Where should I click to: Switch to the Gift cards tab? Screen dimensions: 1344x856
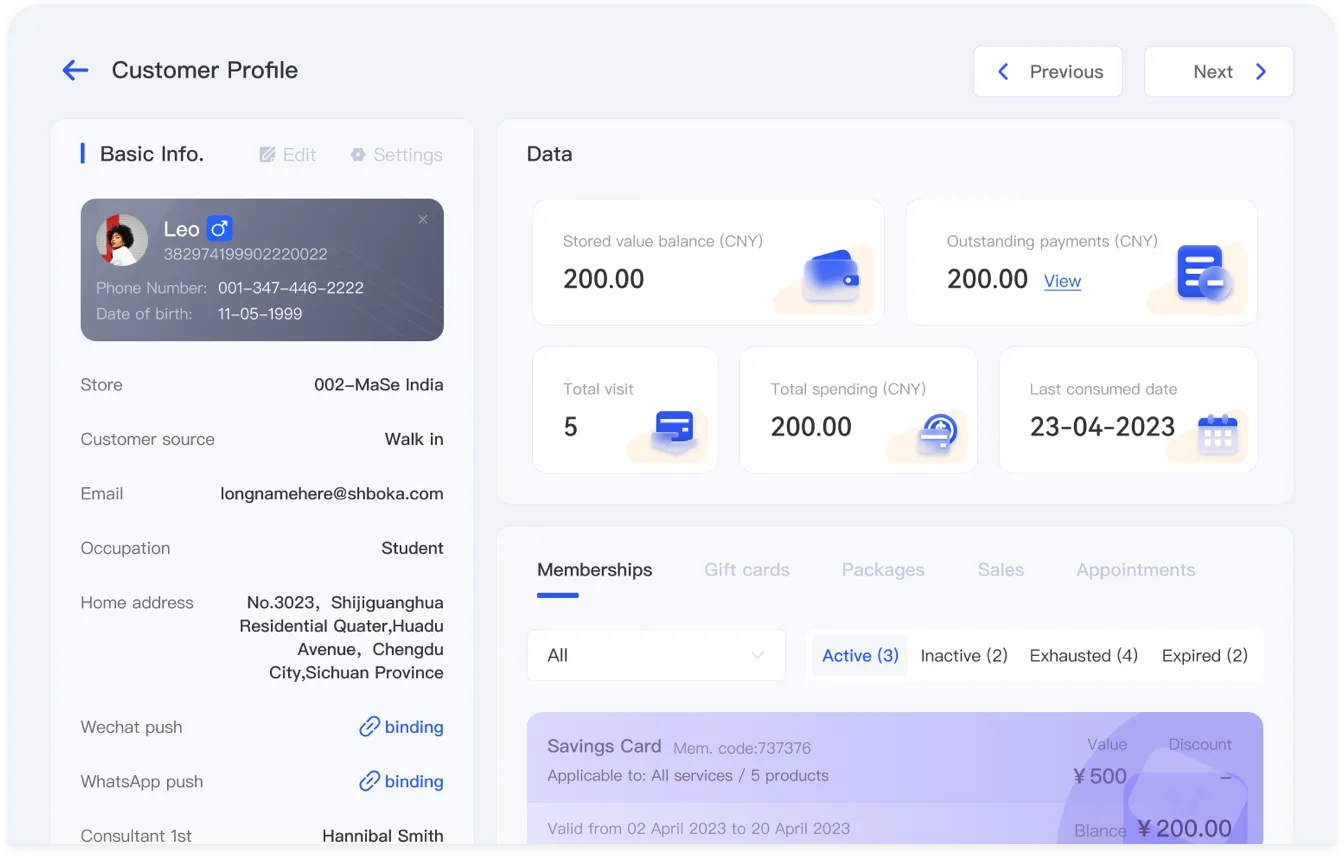tap(746, 570)
